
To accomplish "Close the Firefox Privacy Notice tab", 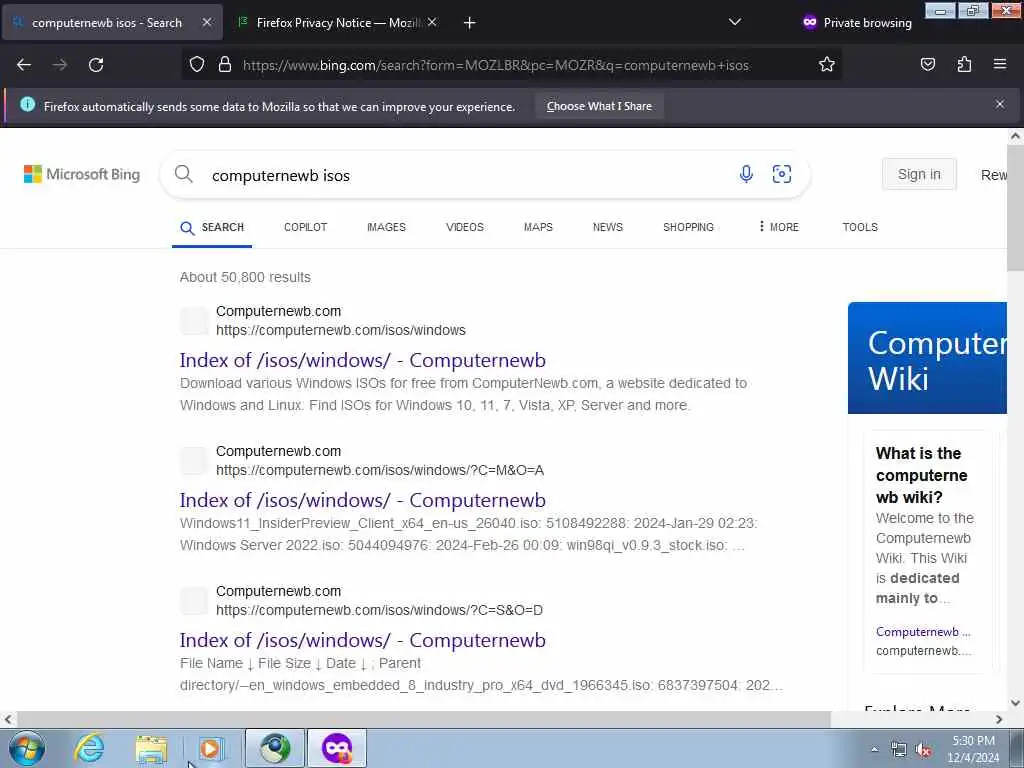I will point(432,22).
